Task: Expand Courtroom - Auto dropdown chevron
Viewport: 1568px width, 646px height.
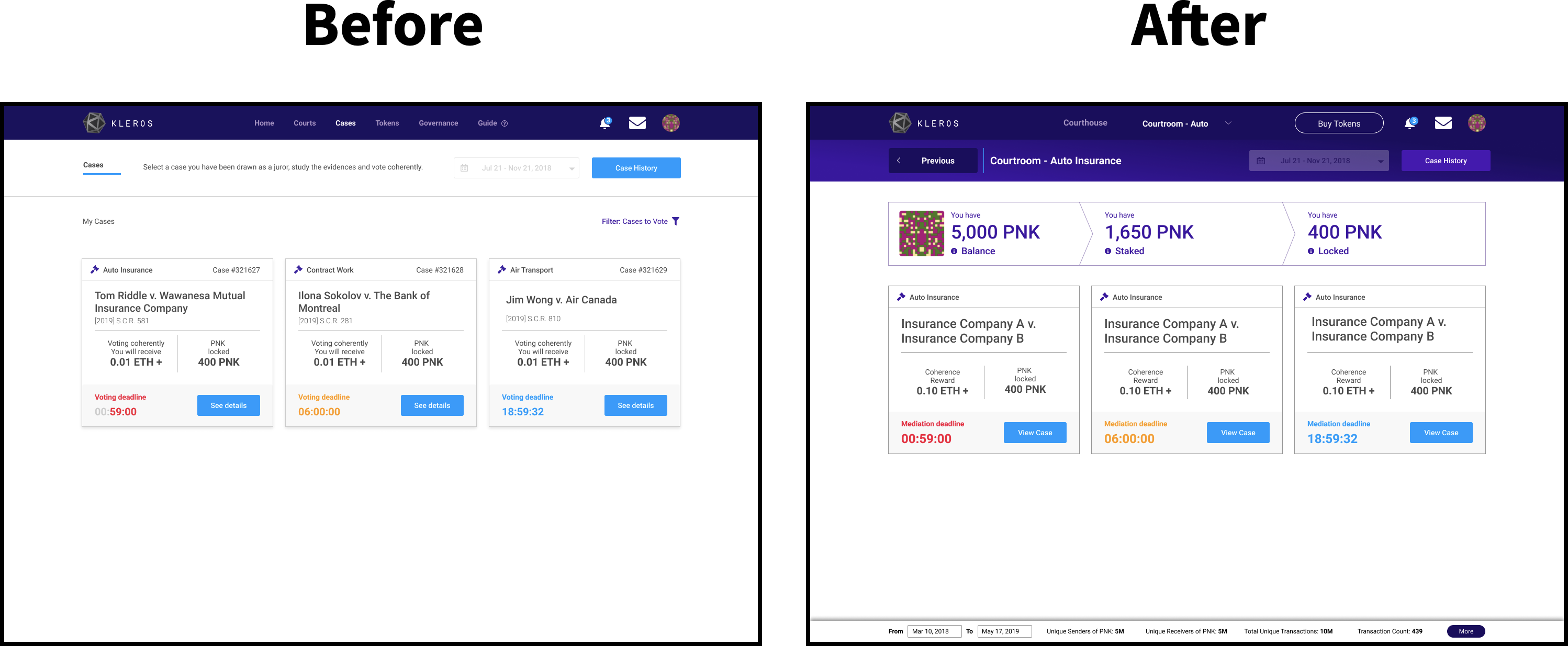Action: 1228,123
